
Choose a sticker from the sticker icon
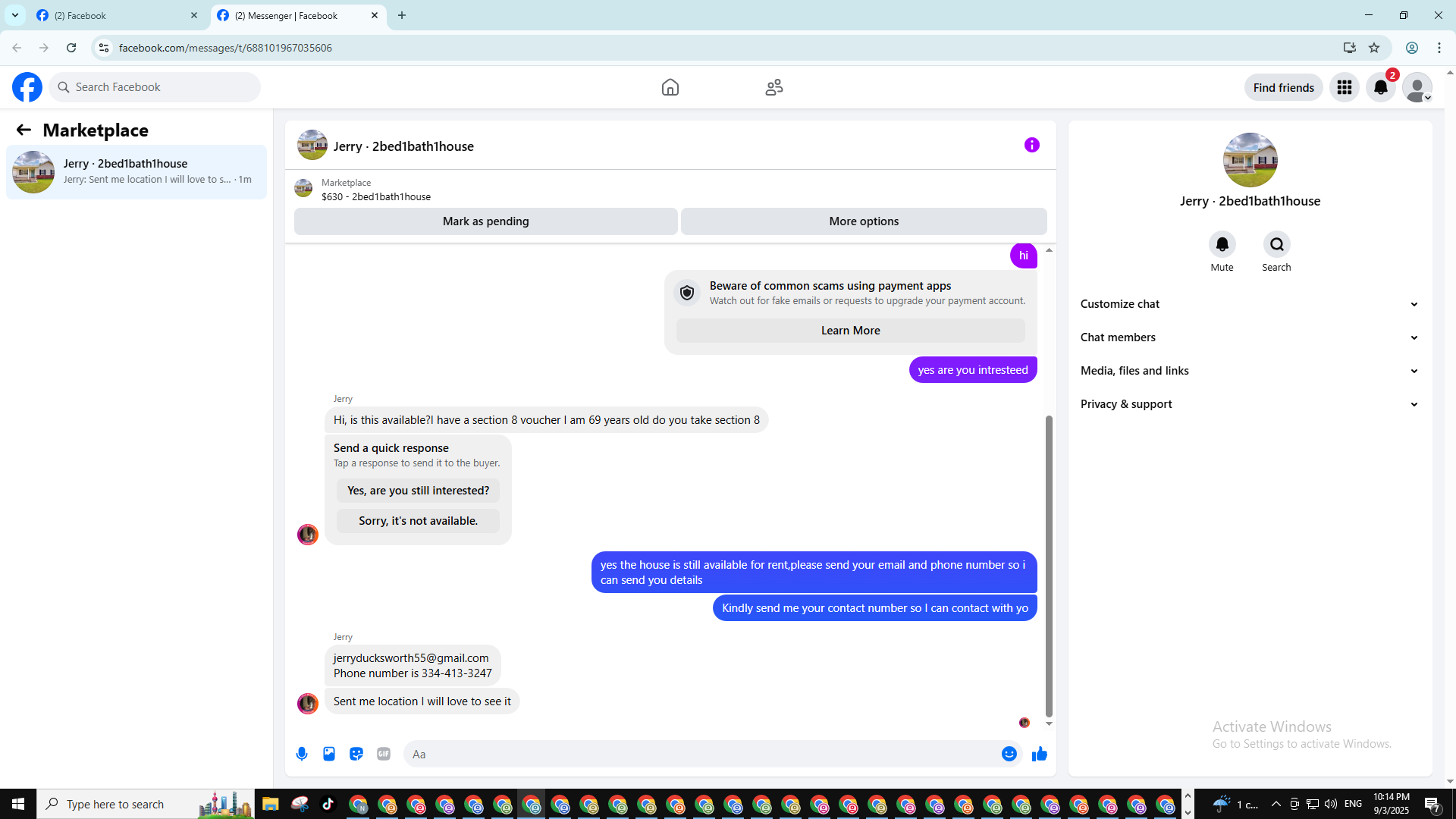(x=356, y=754)
